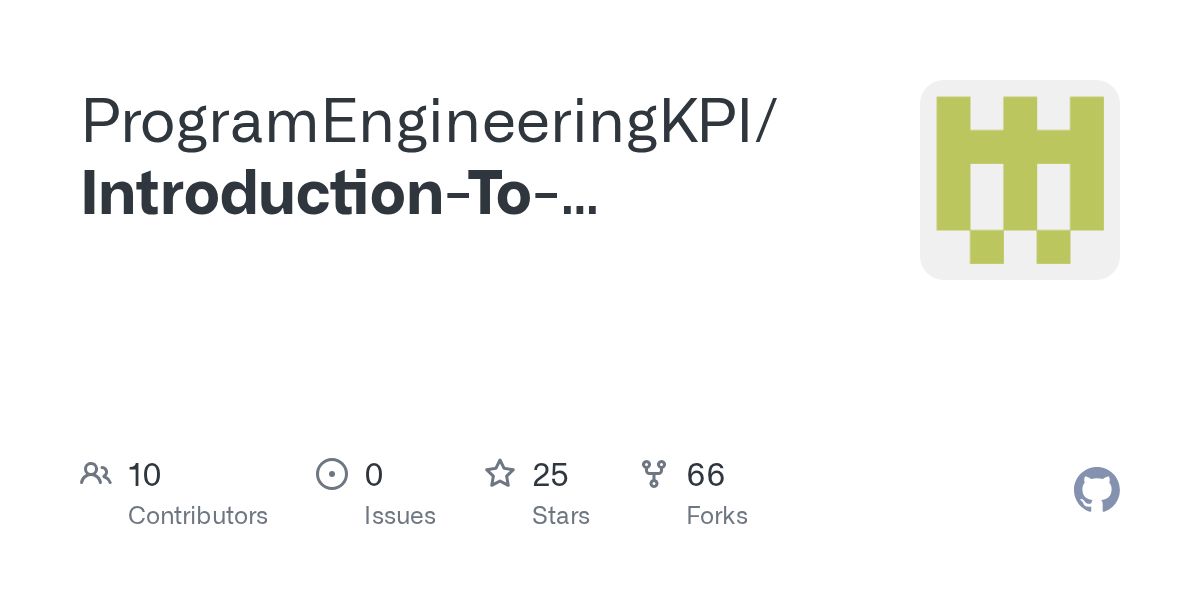Open the green identicon avatar image

[x=1019, y=180]
